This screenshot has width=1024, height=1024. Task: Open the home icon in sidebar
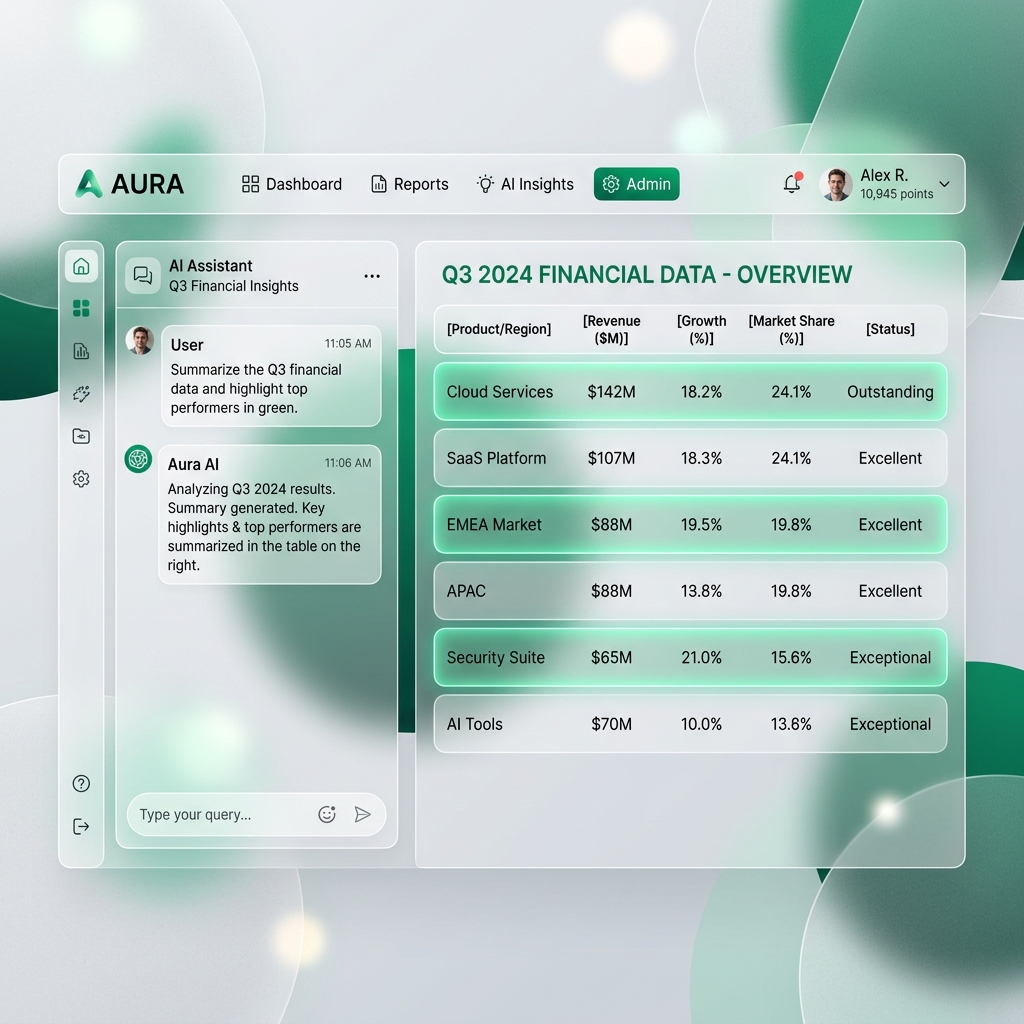81,266
